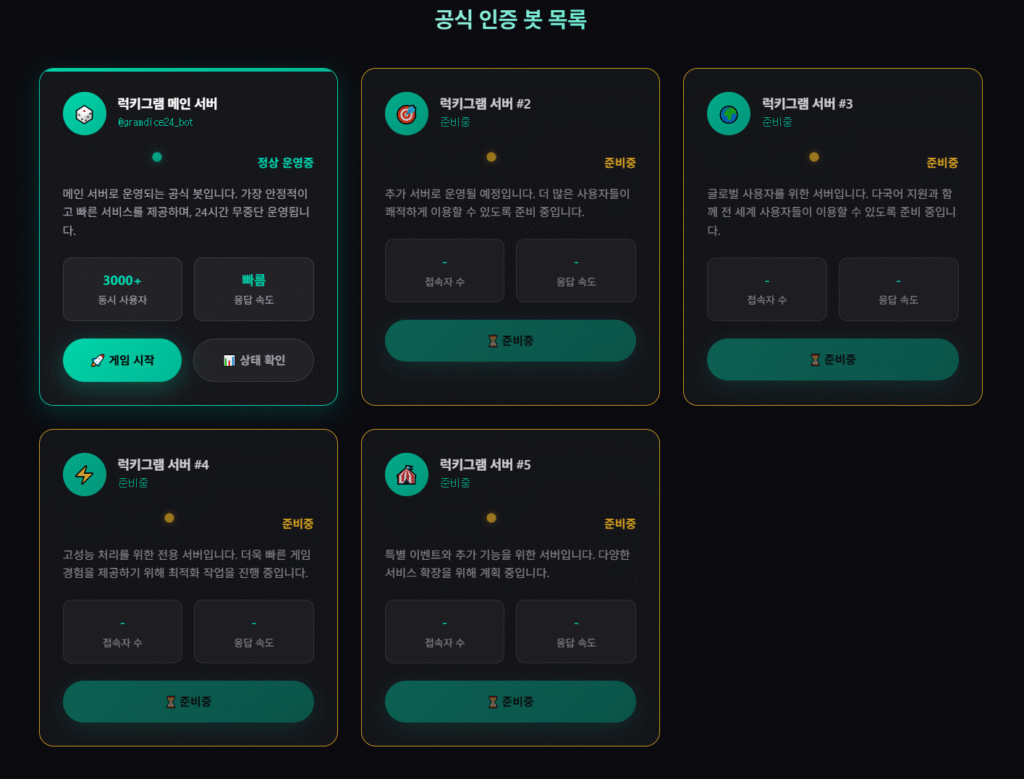Click the 빠름 응답 속도 stat box

pos(253,289)
